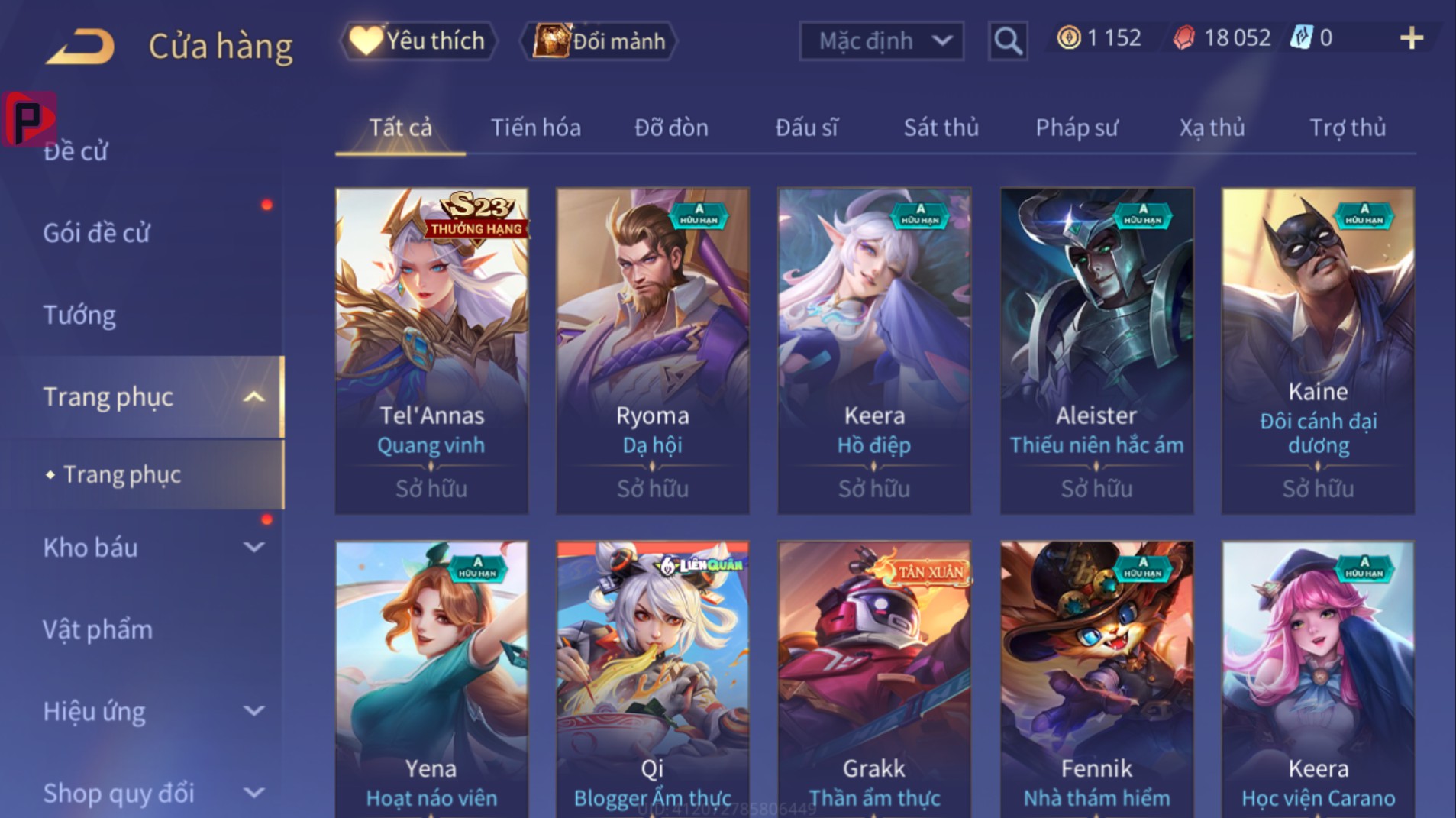Go to Tướng in sidebar

click(x=79, y=315)
